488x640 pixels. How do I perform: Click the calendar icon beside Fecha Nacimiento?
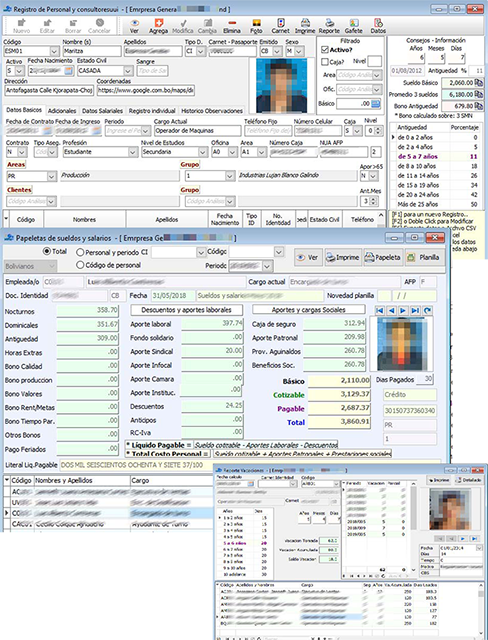[69, 71]
